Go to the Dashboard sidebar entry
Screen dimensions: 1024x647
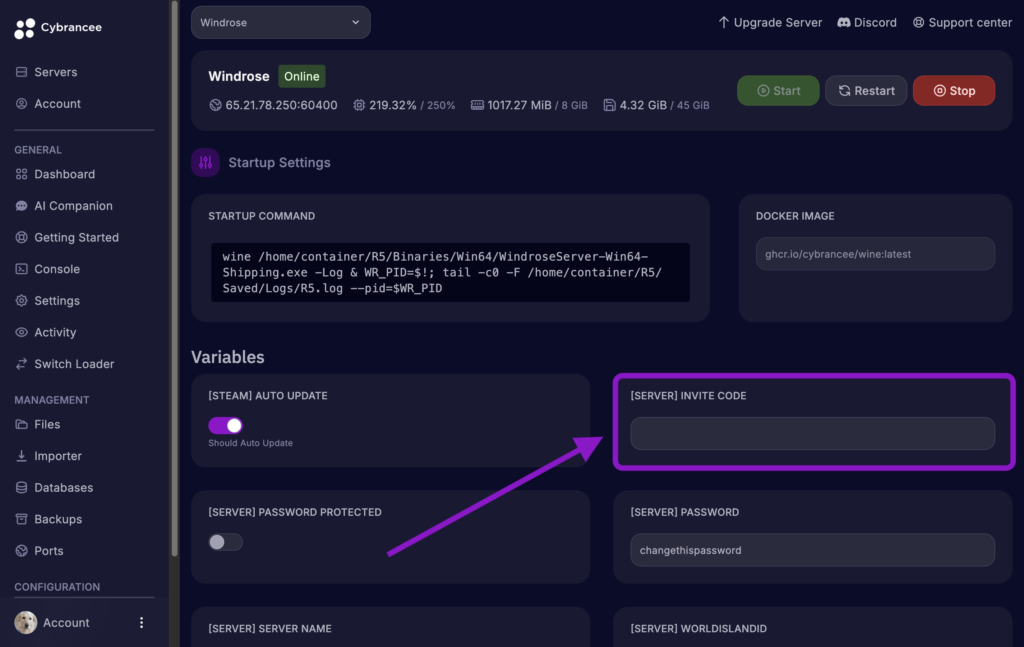(22, 174)
